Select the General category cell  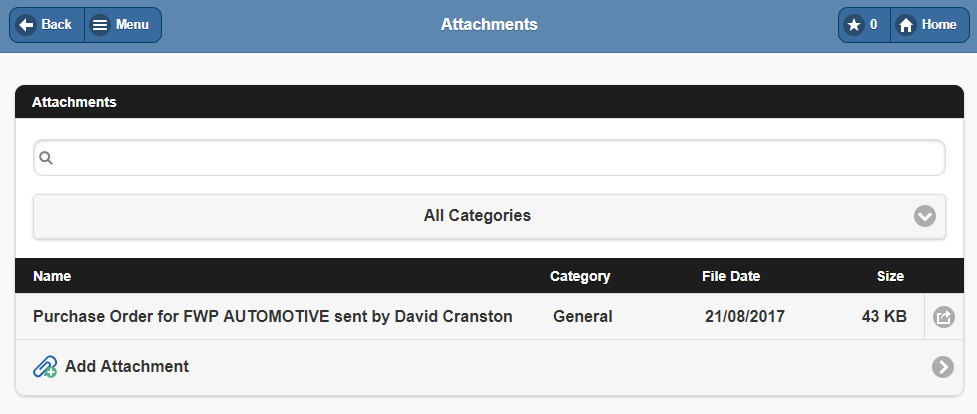coord(583,317)
